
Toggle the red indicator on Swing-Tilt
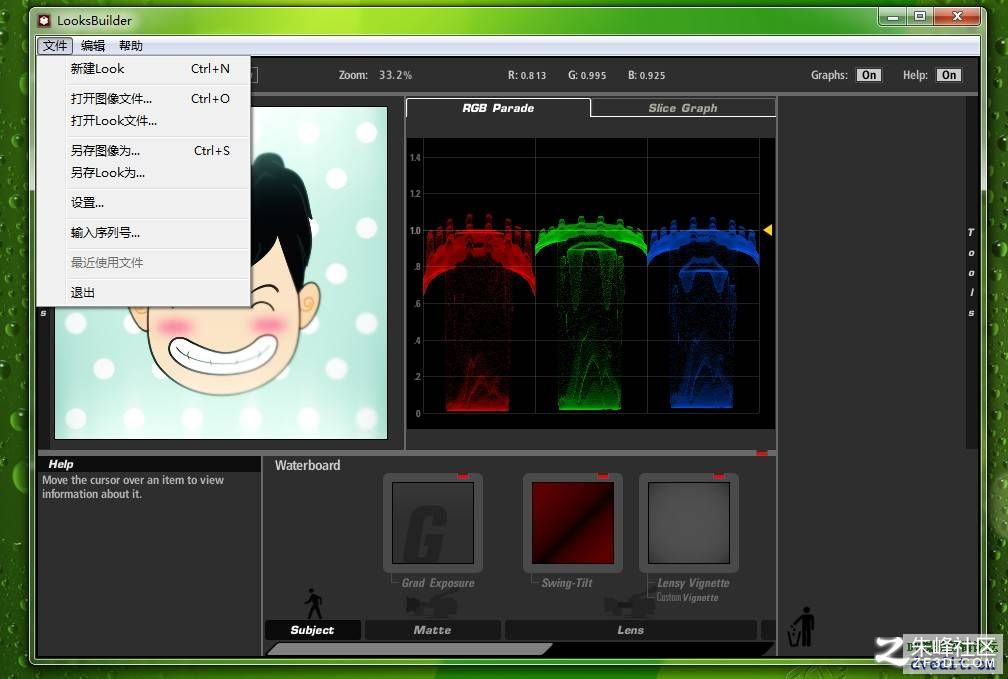(x=602, y=476)
